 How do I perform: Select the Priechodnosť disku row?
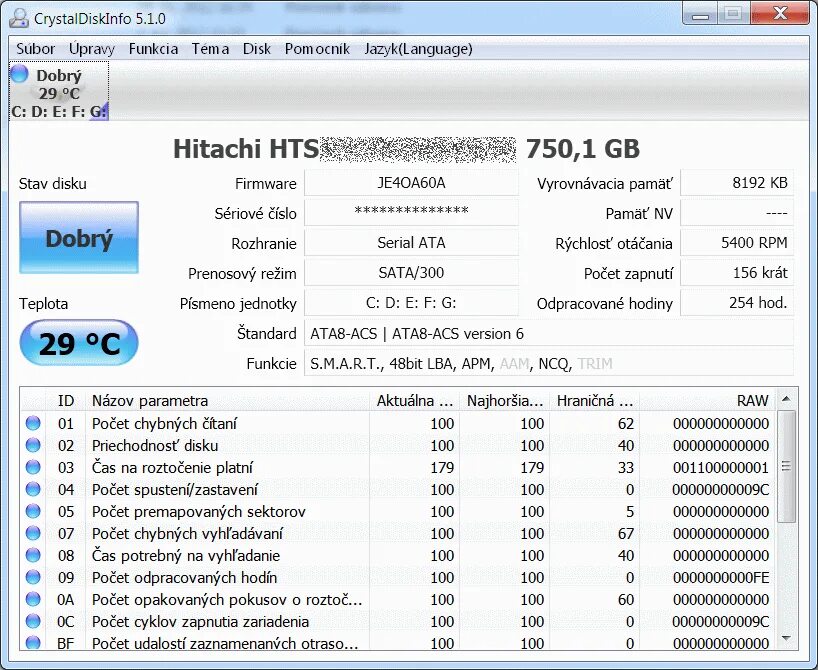398,445
